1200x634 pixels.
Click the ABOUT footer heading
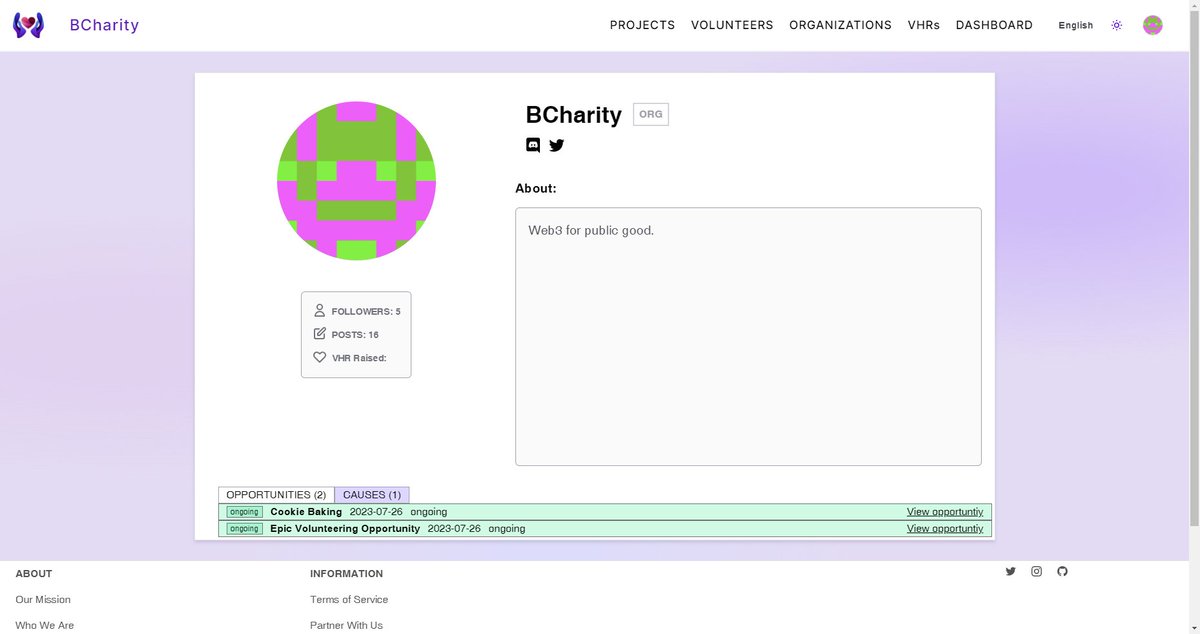point(34,574)
